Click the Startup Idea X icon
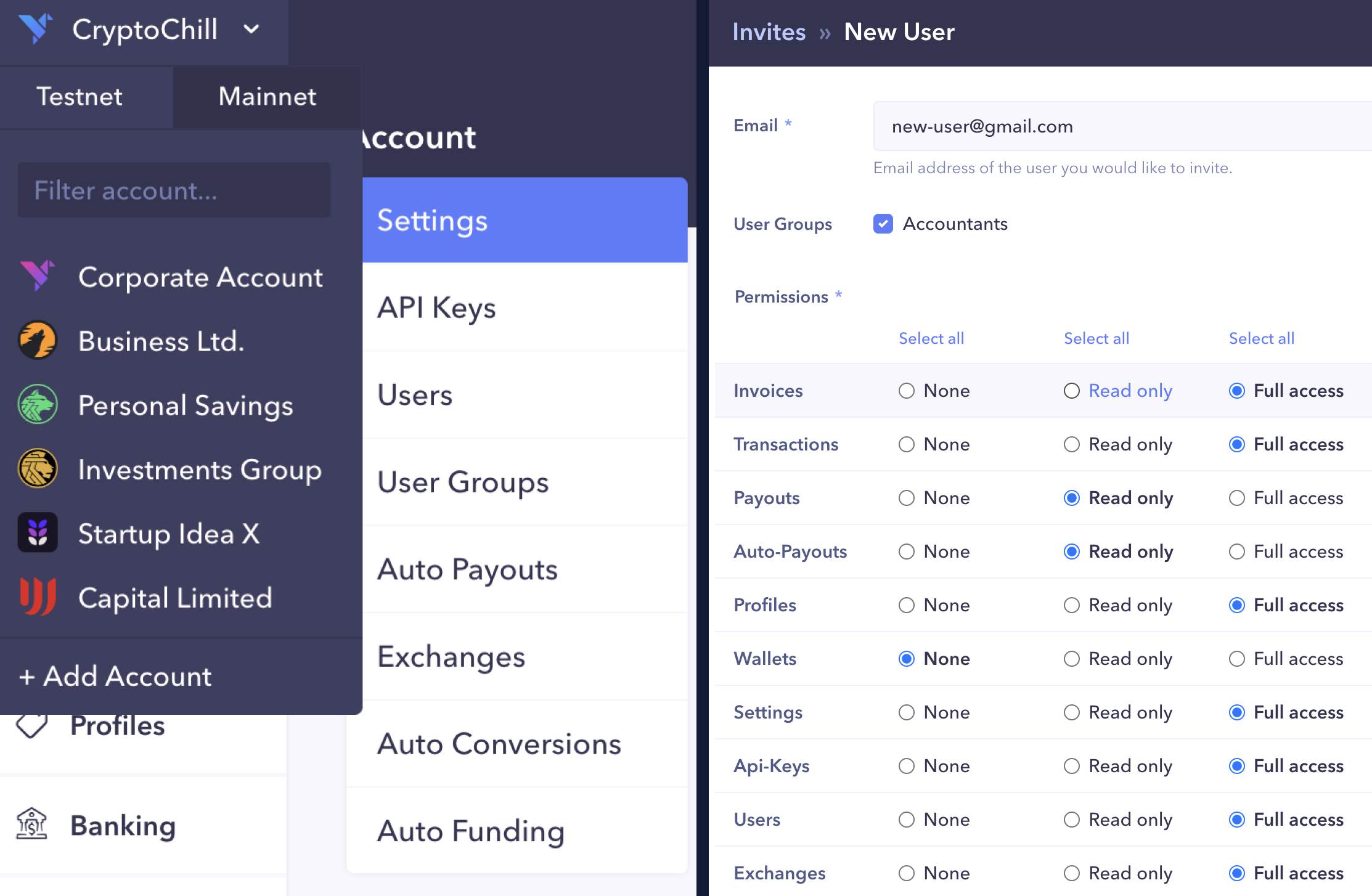1372x896 pixels. 37,533
